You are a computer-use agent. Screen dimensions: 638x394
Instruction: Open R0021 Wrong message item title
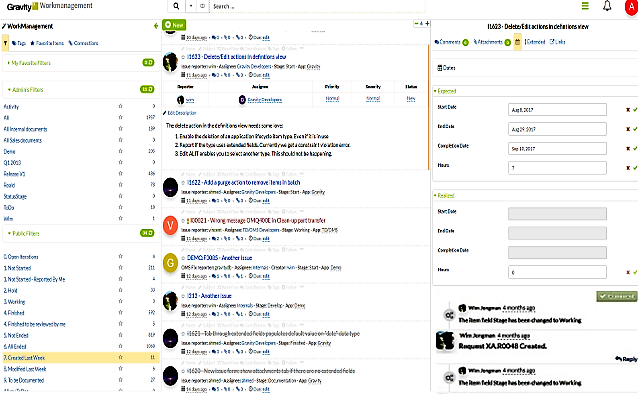(x=258, y=221)
